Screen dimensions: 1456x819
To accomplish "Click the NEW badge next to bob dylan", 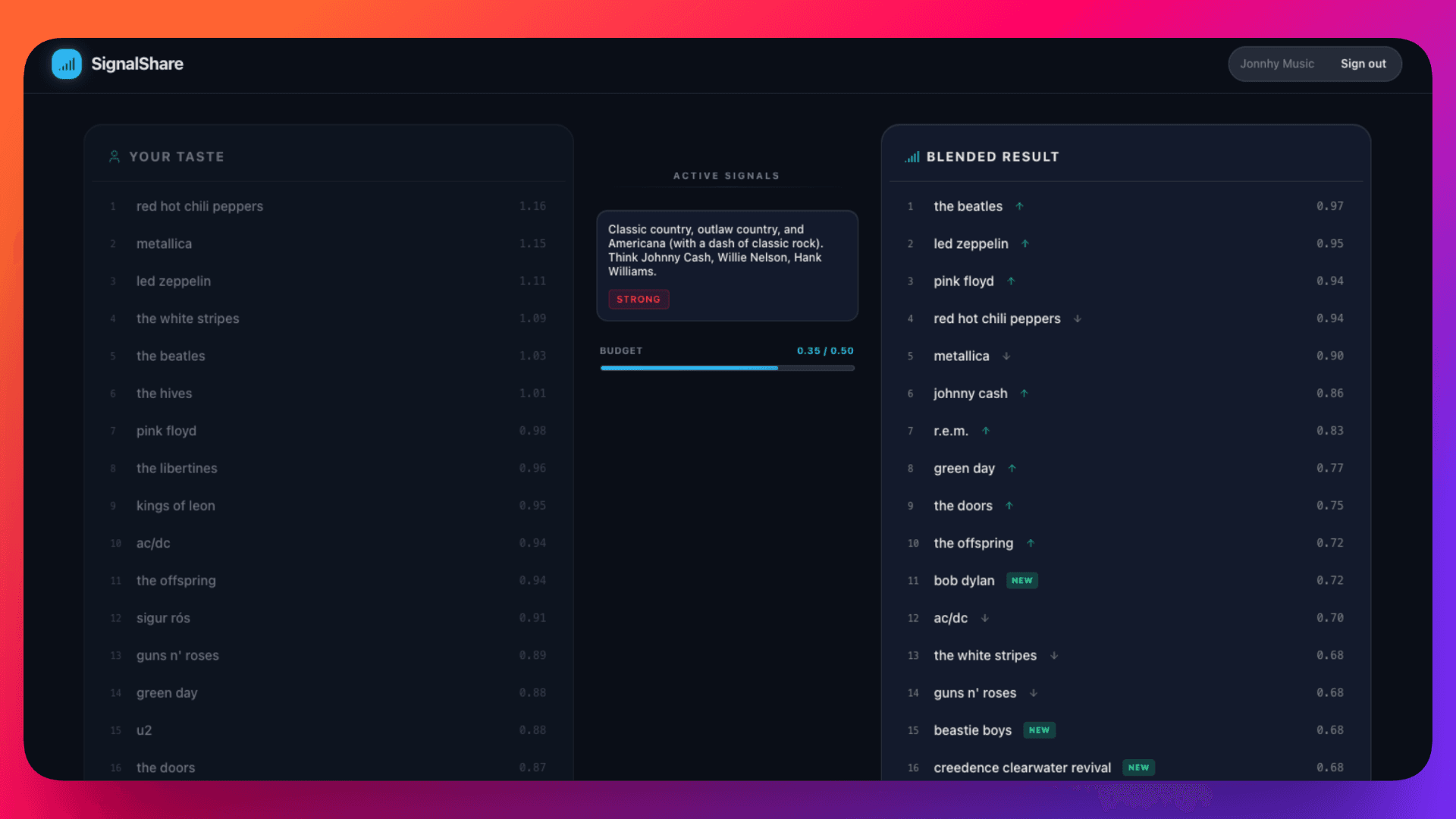I will (x=1022, y=581).
